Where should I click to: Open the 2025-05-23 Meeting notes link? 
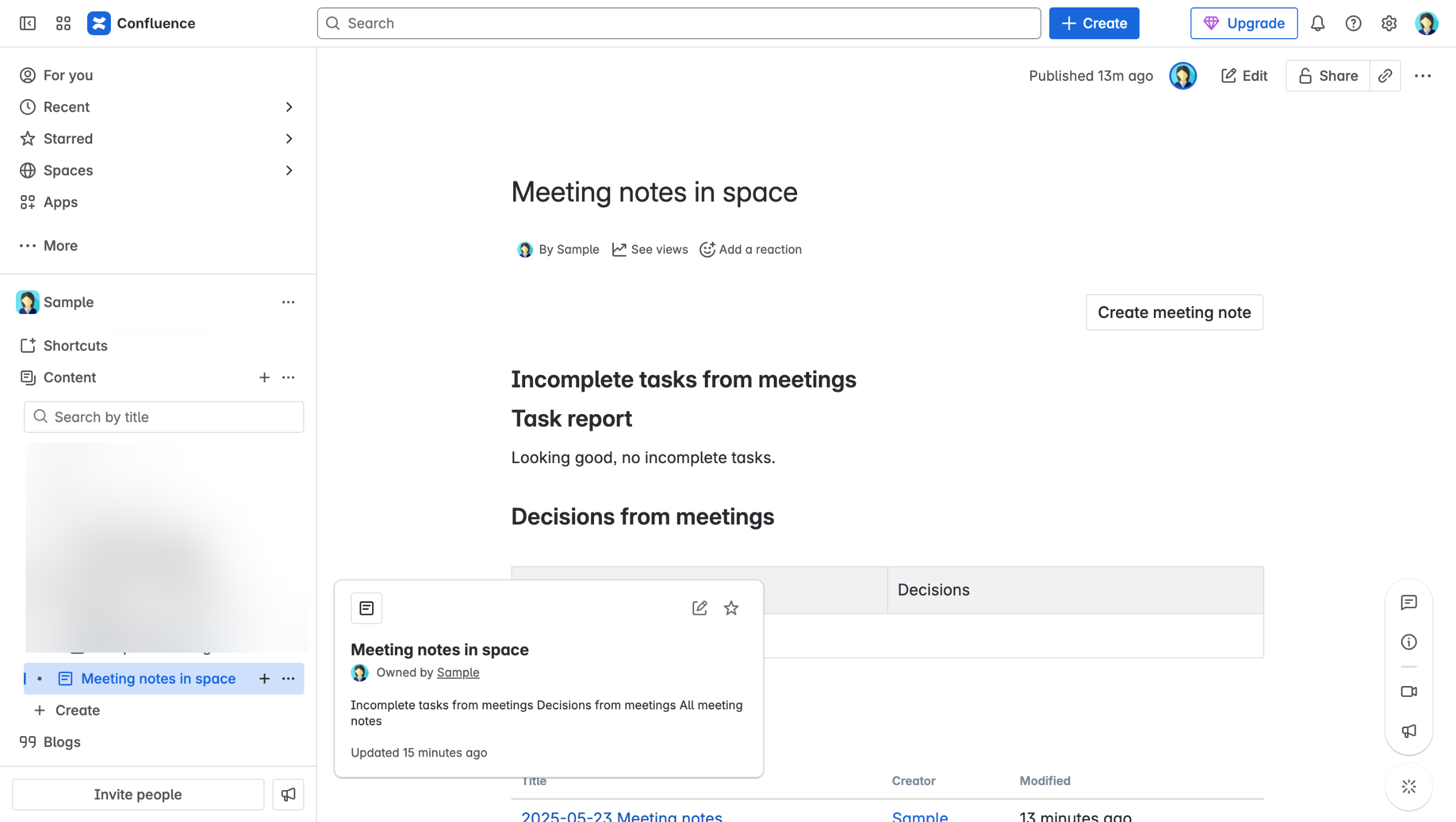point(621,816)
